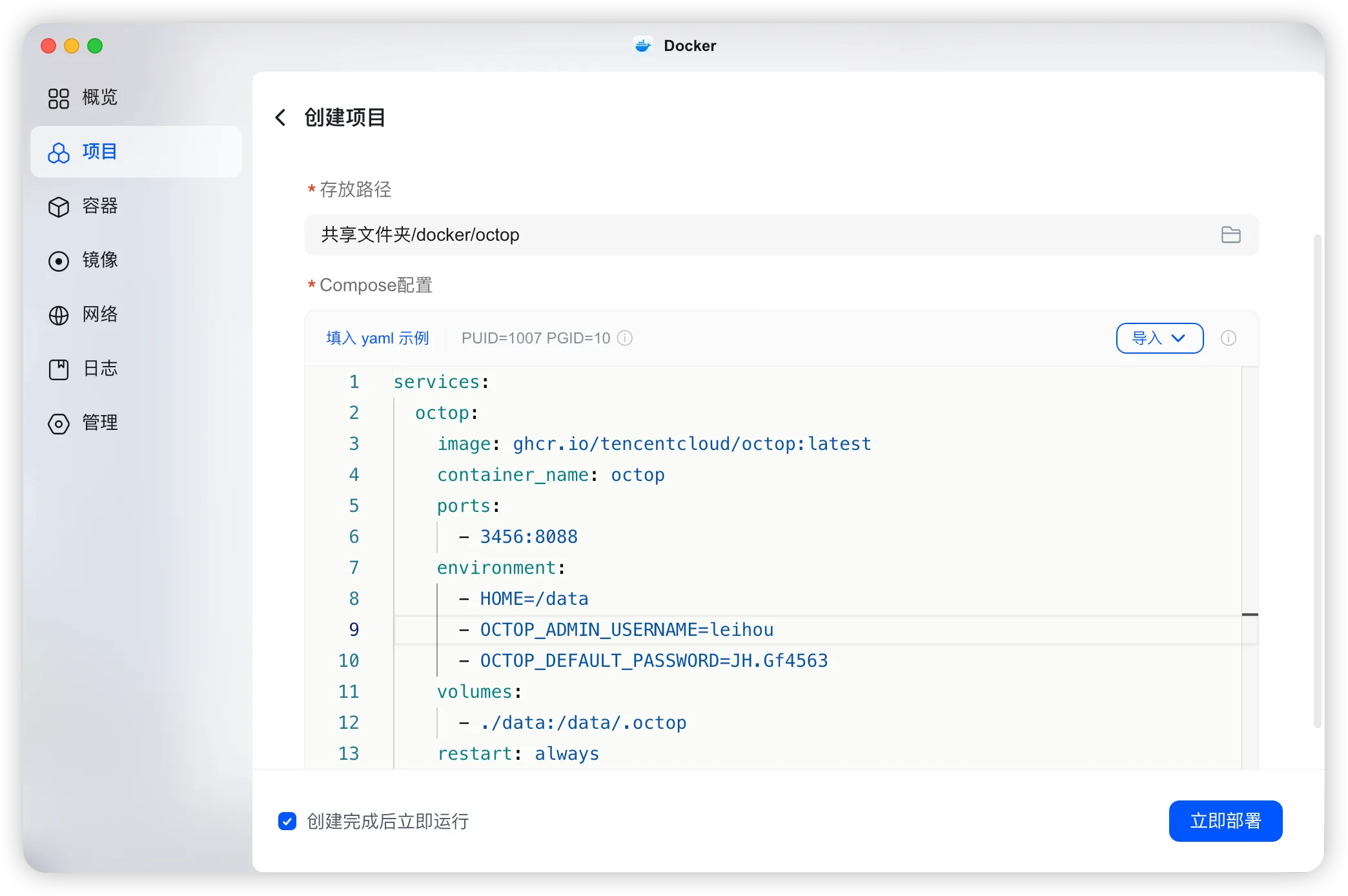Click 'restart: always' line
This screenshot has height=896, width=1348.
tap(518, 754)
